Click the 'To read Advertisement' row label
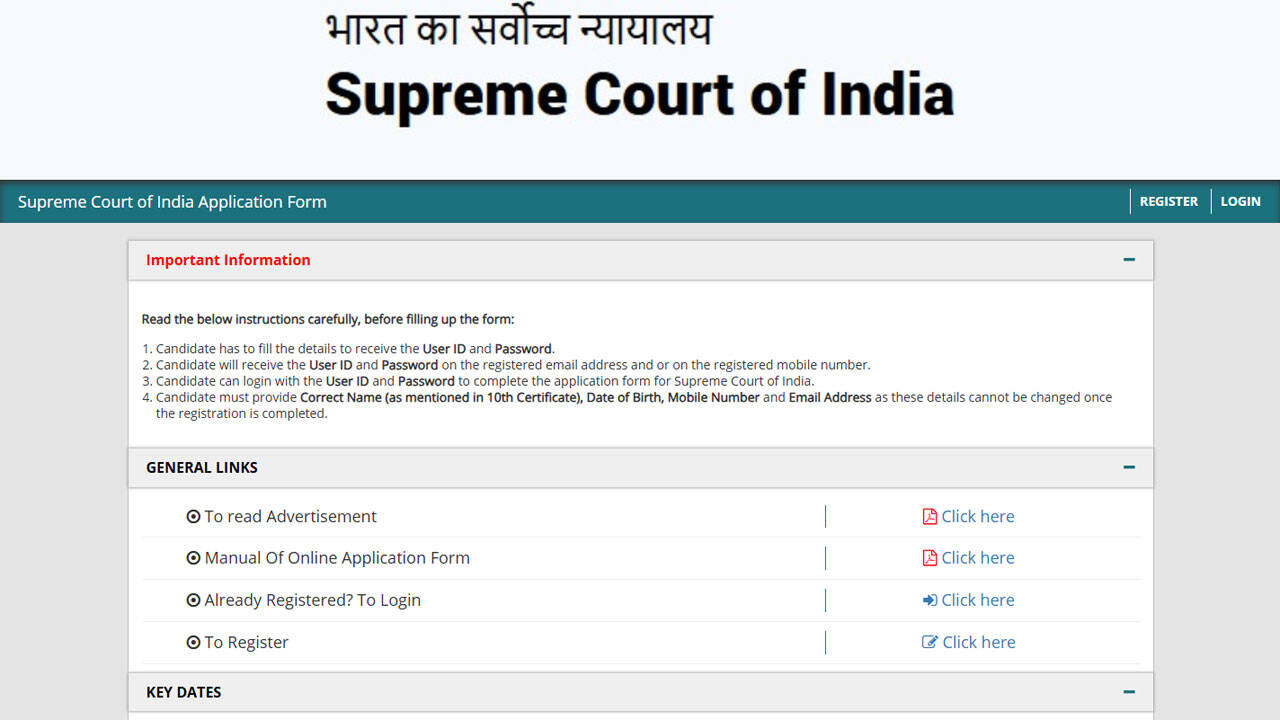 tap(291, 516)
